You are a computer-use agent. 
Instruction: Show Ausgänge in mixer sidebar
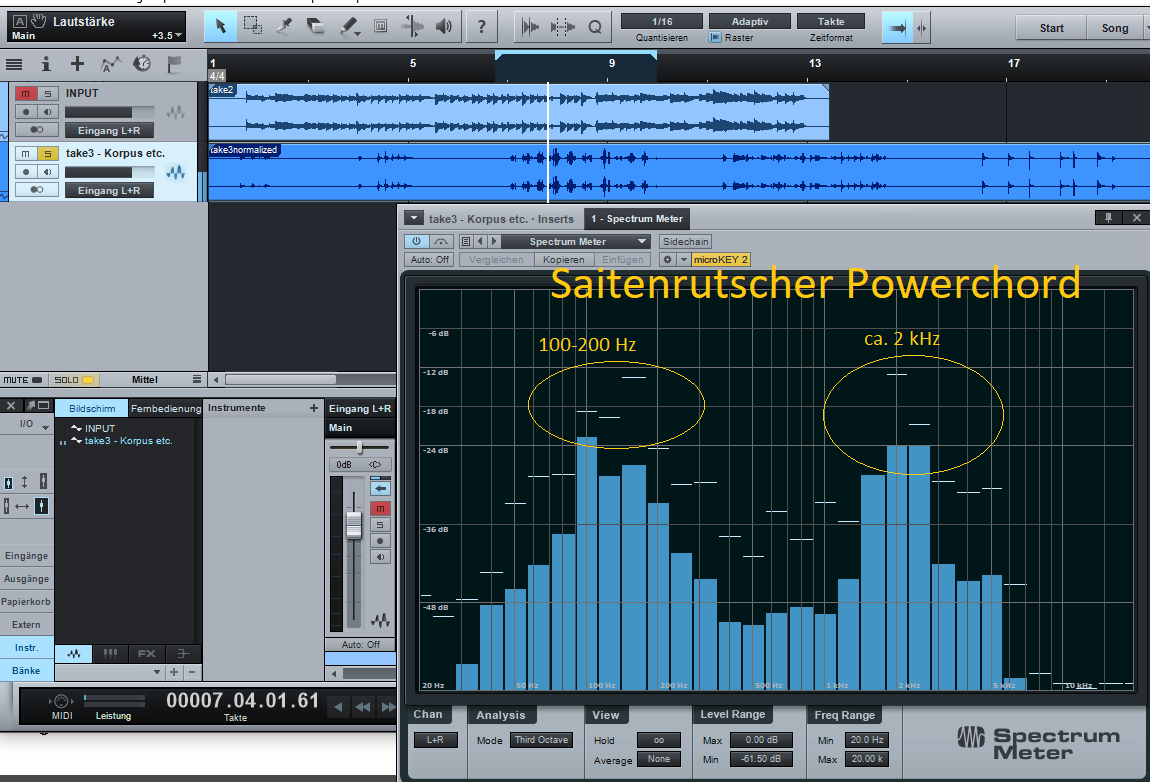[26, 579]
